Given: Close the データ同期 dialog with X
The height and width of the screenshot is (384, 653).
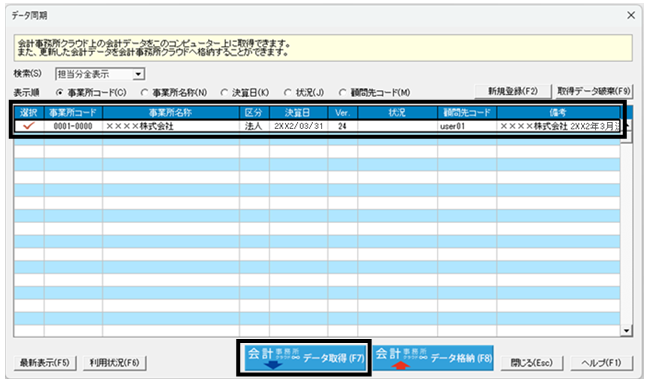Looking at the screenshot, I should point(631,15).
